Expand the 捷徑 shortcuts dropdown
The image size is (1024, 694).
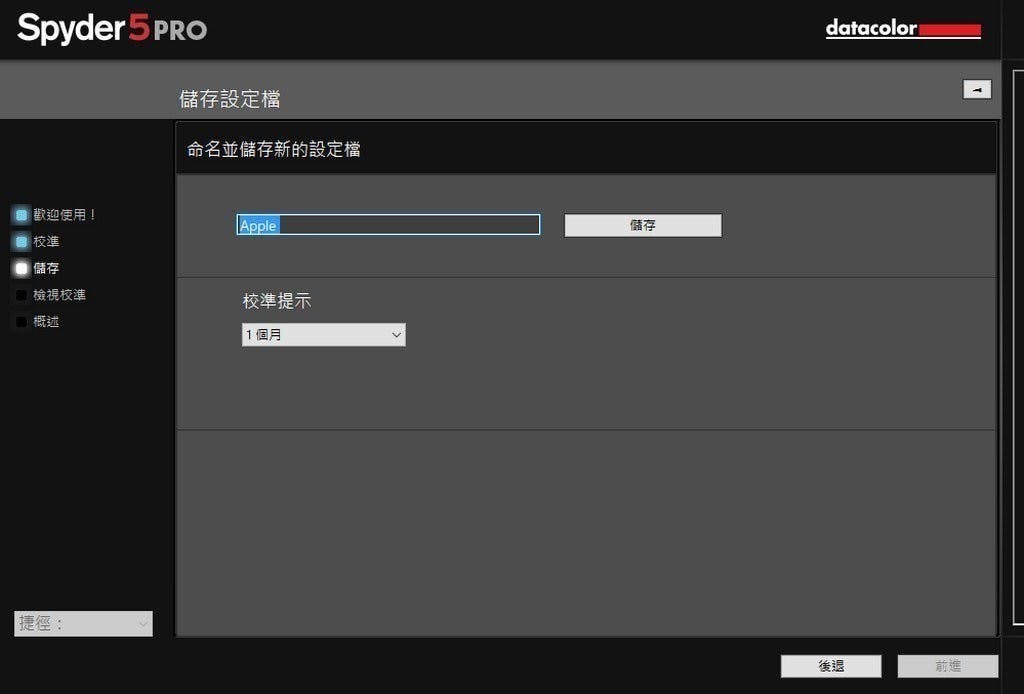[82, 623]
